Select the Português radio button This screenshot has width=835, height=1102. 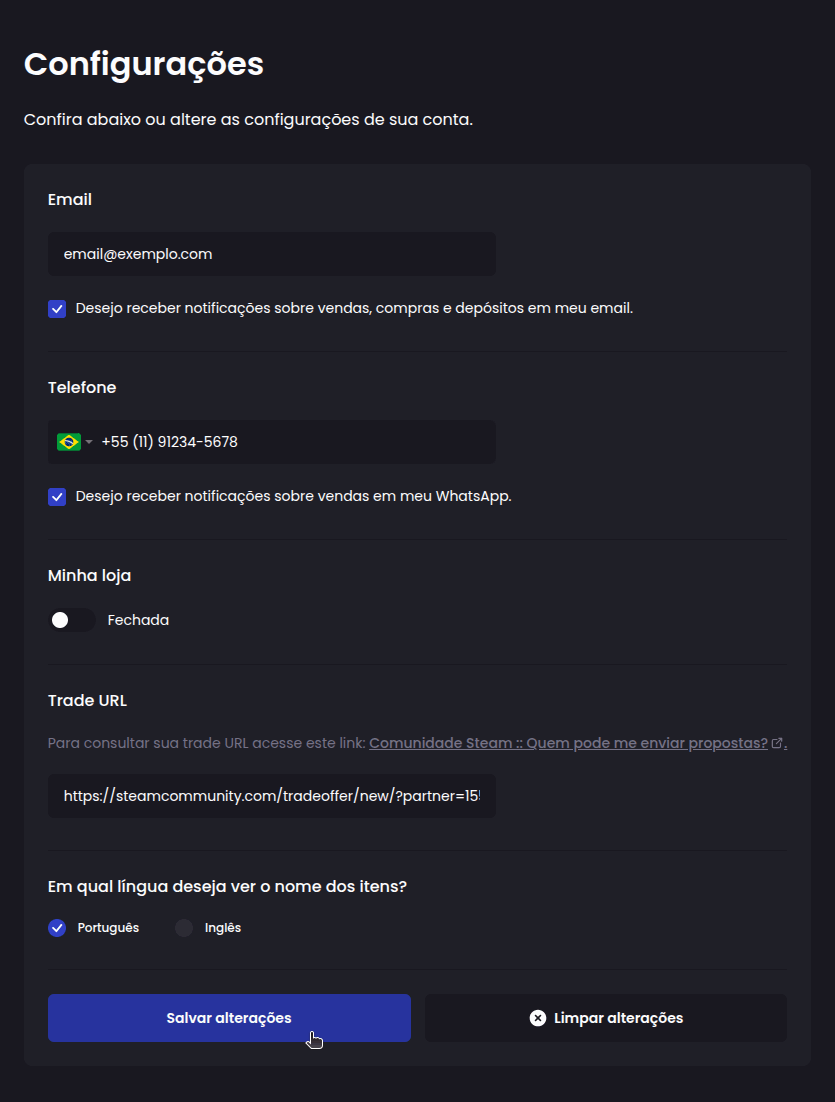(x=57, y=928)
